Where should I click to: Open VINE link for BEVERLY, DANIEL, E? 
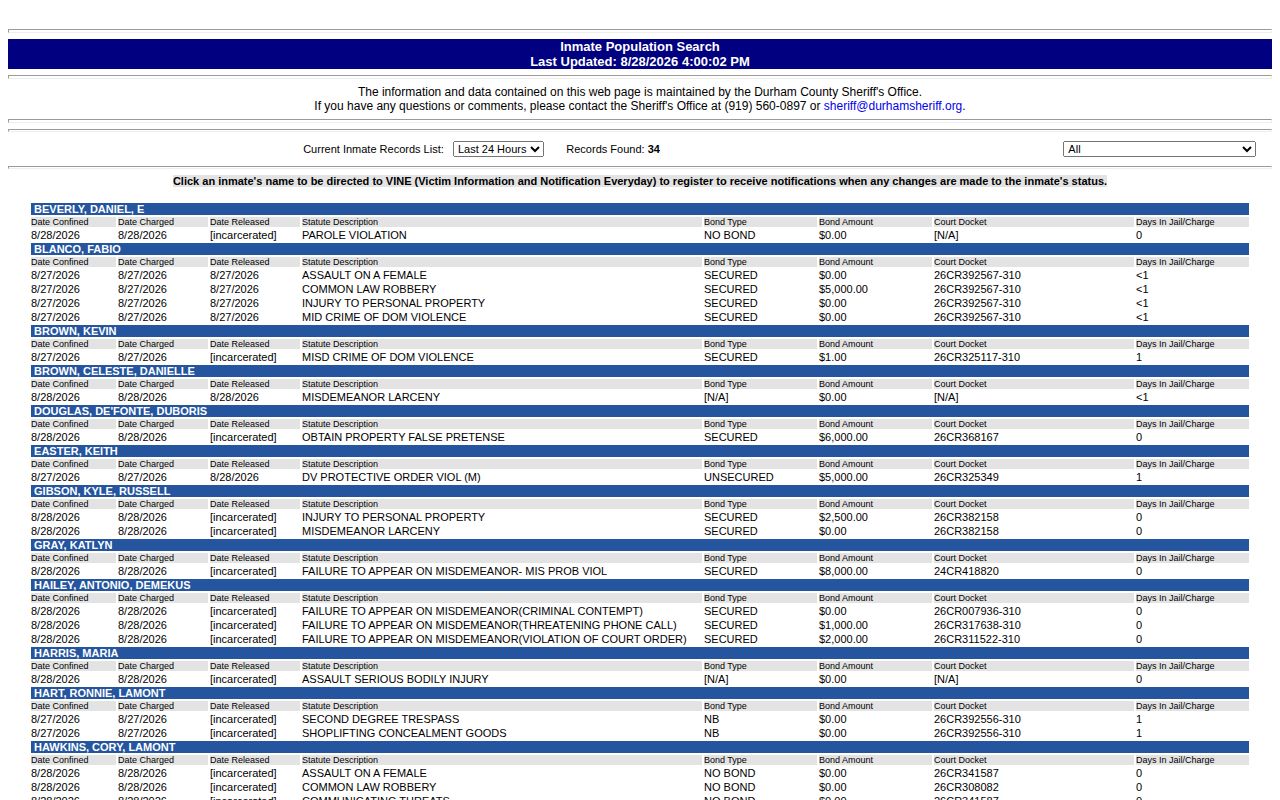click(x=89, y=209)
